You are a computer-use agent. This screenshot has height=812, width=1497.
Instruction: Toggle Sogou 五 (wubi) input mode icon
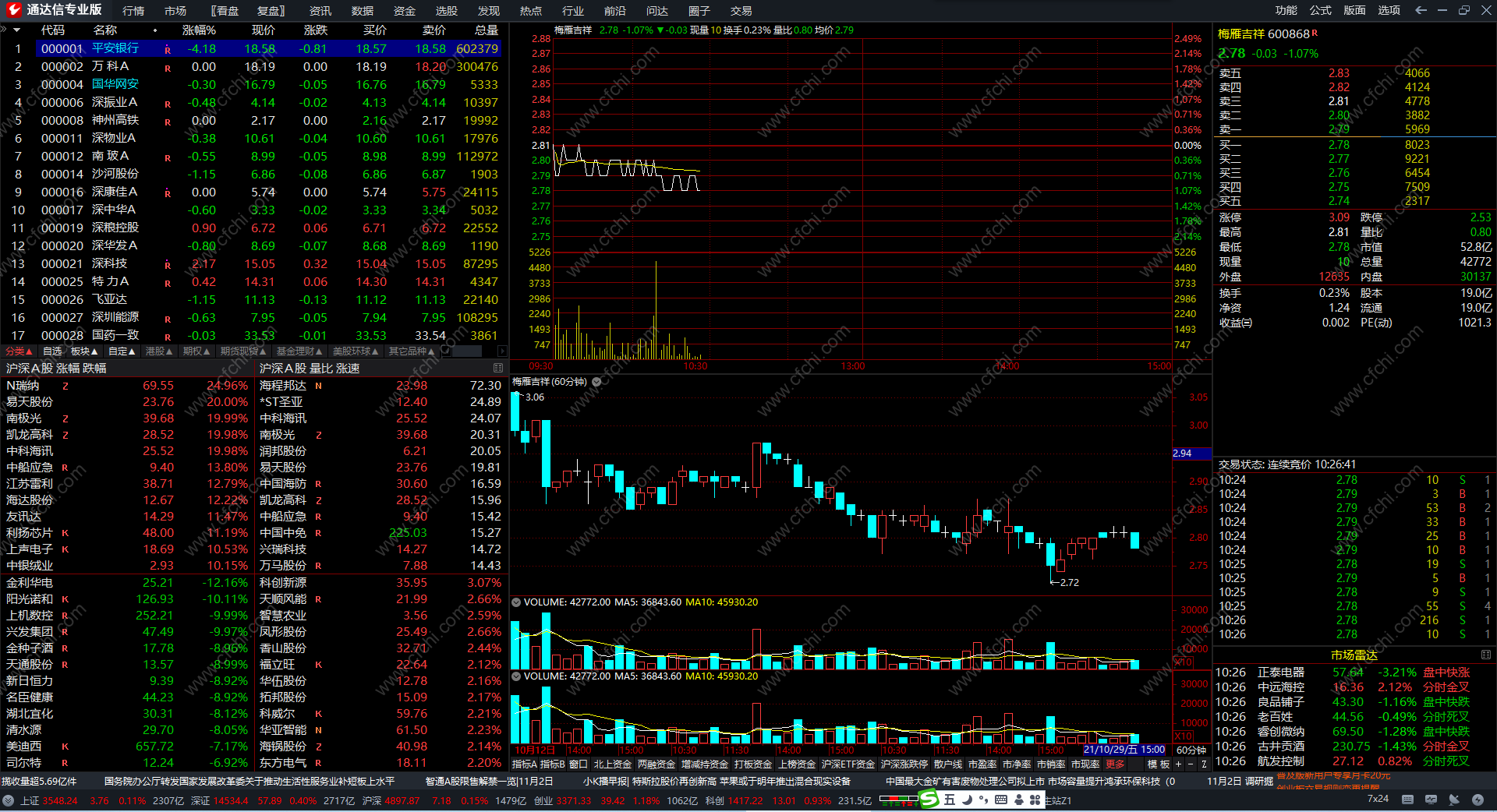point(950,800)
